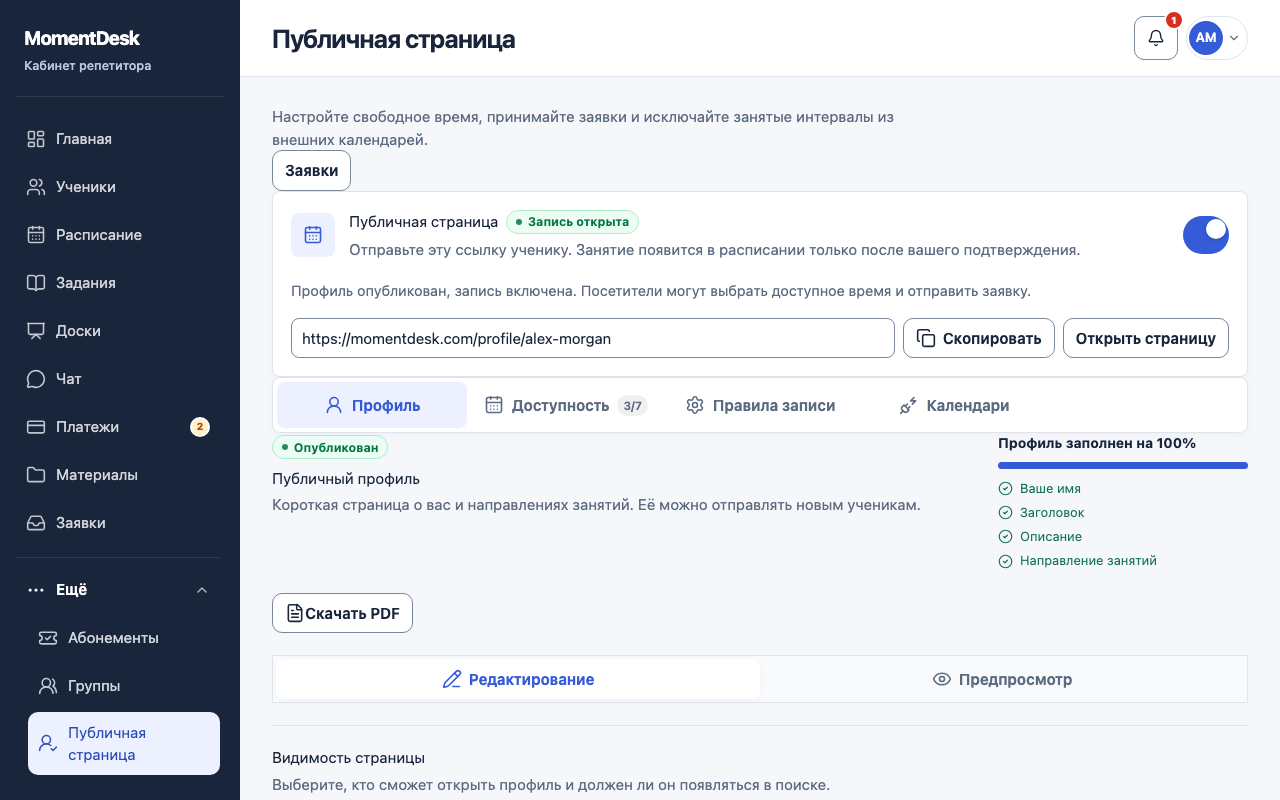Click the Группы people icon
Viewport: 1280px width, 800px height.
[x=48, y=686]
